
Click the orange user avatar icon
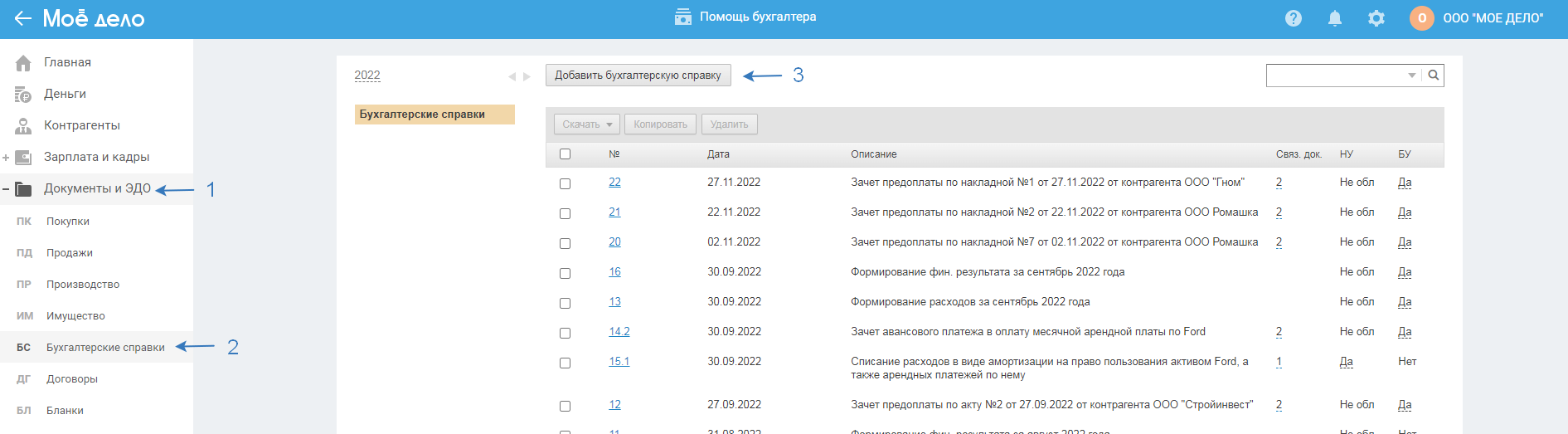click(x=1421, y=18)
